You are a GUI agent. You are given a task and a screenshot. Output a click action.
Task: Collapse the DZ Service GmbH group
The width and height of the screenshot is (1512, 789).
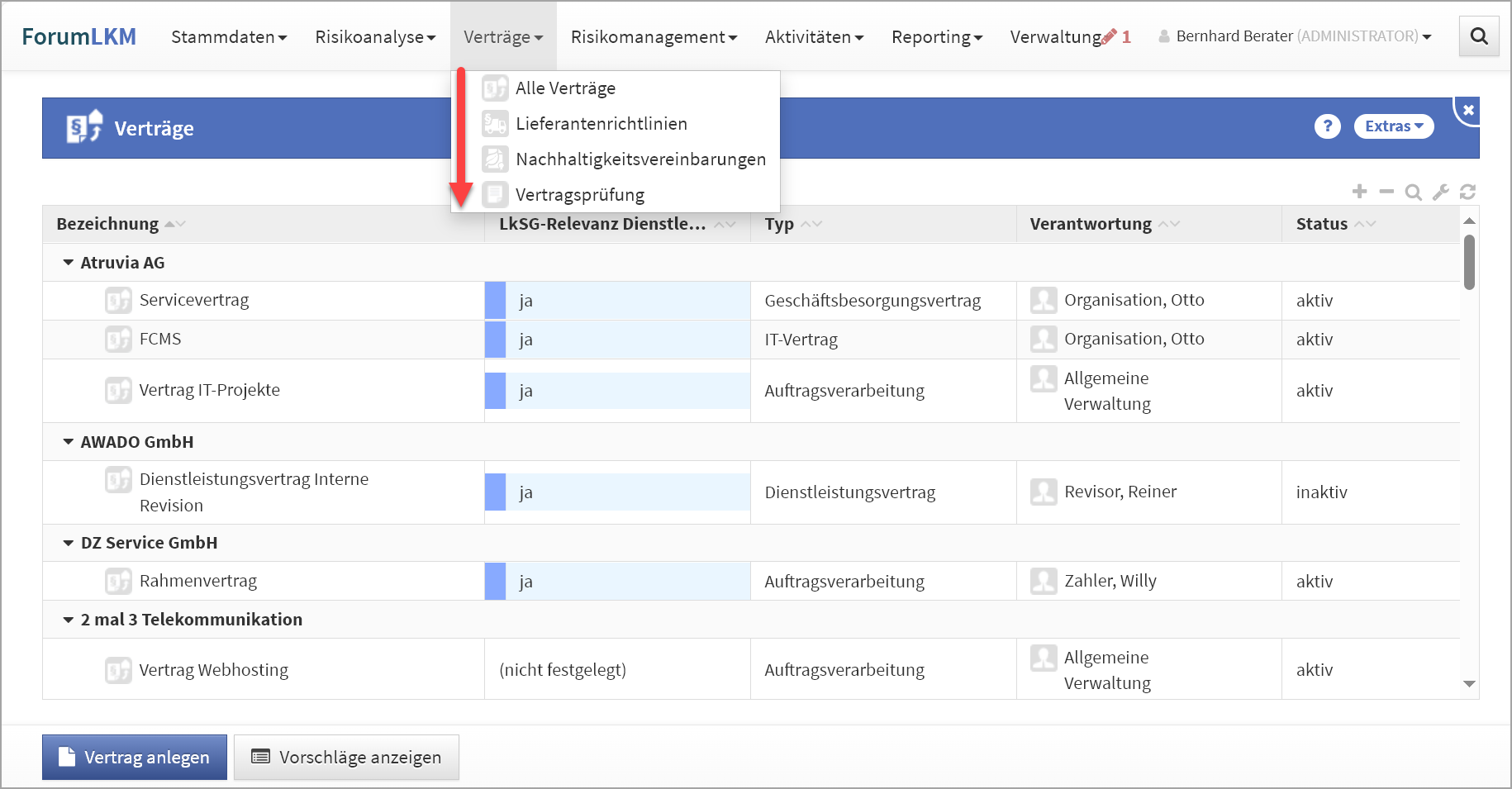point(69,543)
